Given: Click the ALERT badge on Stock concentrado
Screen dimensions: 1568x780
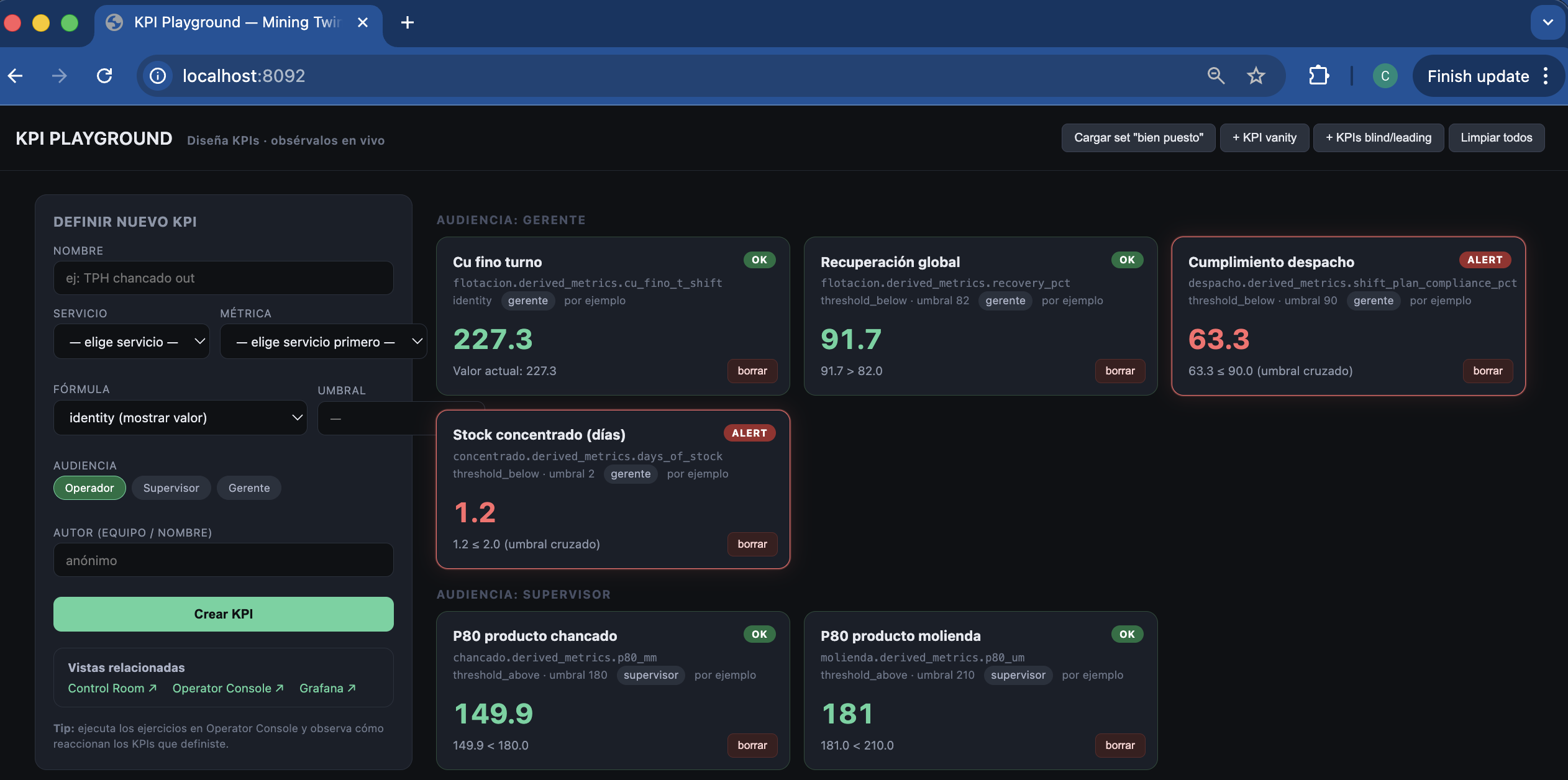Looking at the screenshot, I should pyautogui.click(x=749, y=433).
